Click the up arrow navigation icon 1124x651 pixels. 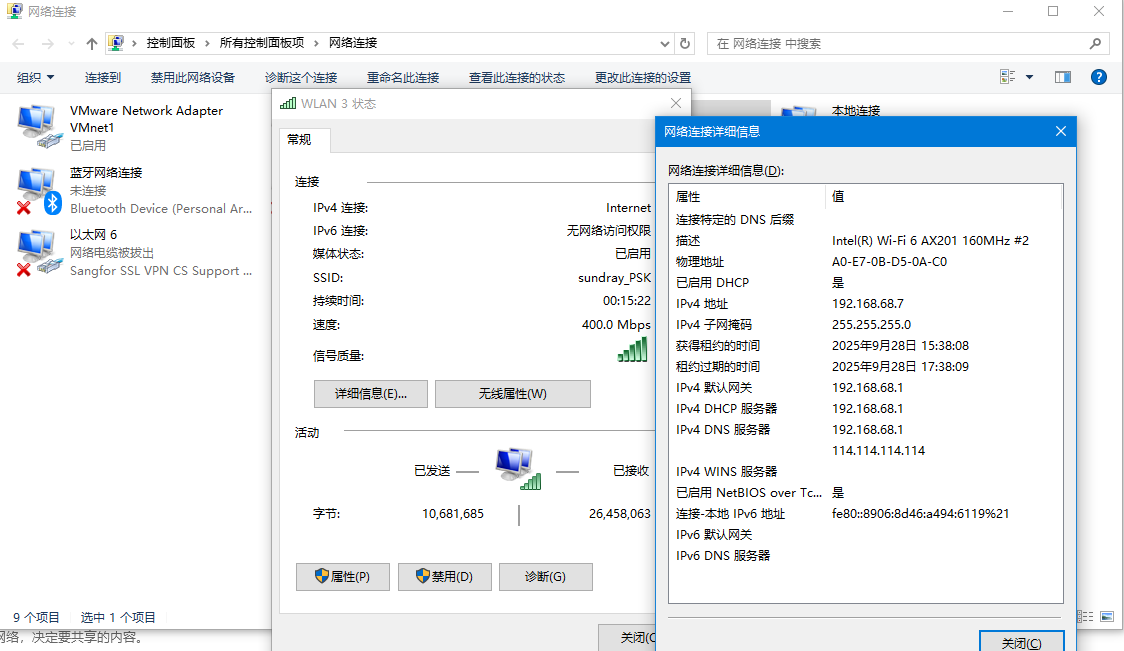coord(92,44)
